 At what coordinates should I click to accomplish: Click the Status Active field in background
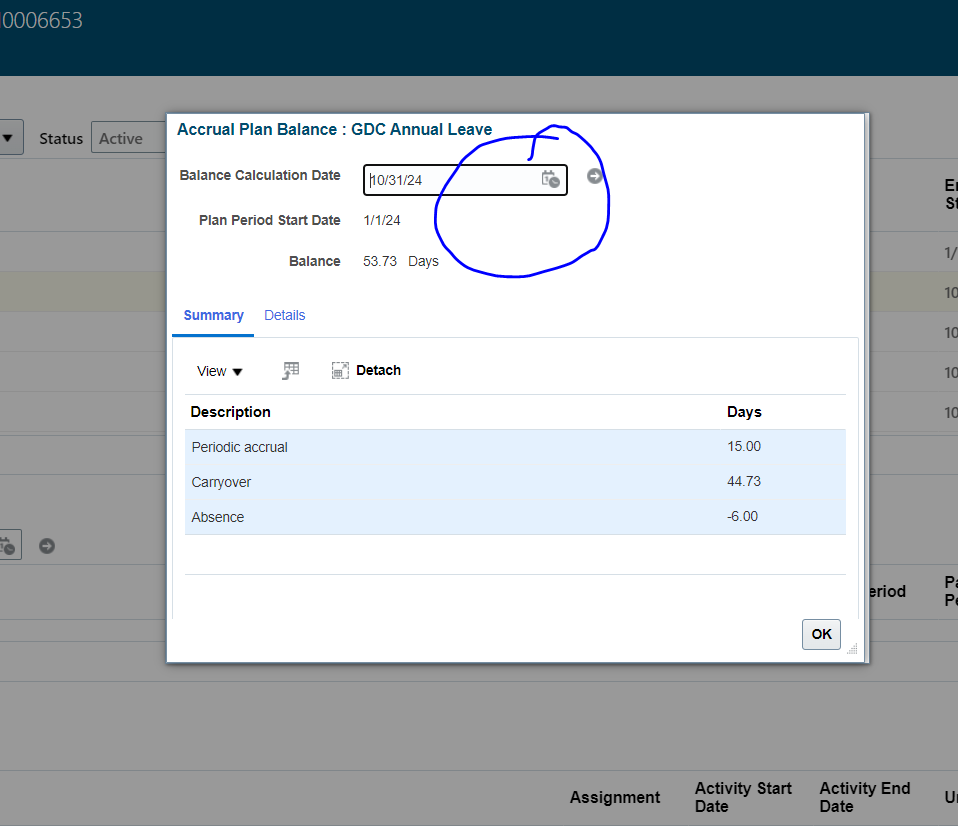[128, 138]
